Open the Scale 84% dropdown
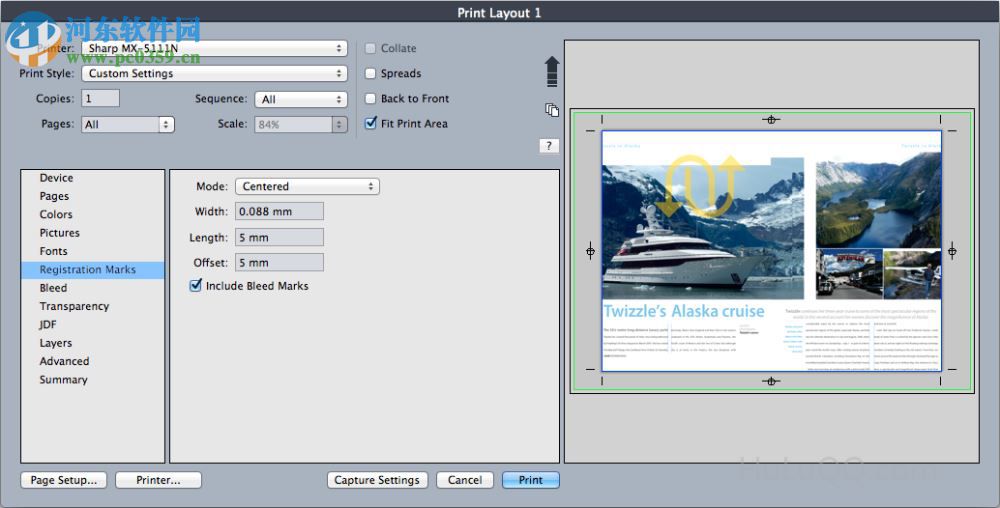This screenshot has width=1000, height=508. coord(301,124)
